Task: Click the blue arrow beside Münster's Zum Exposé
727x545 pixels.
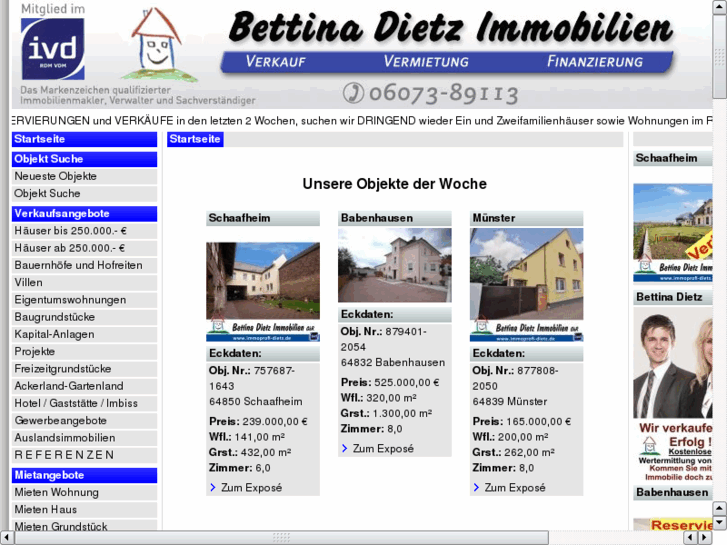Action: pos(476,487)
